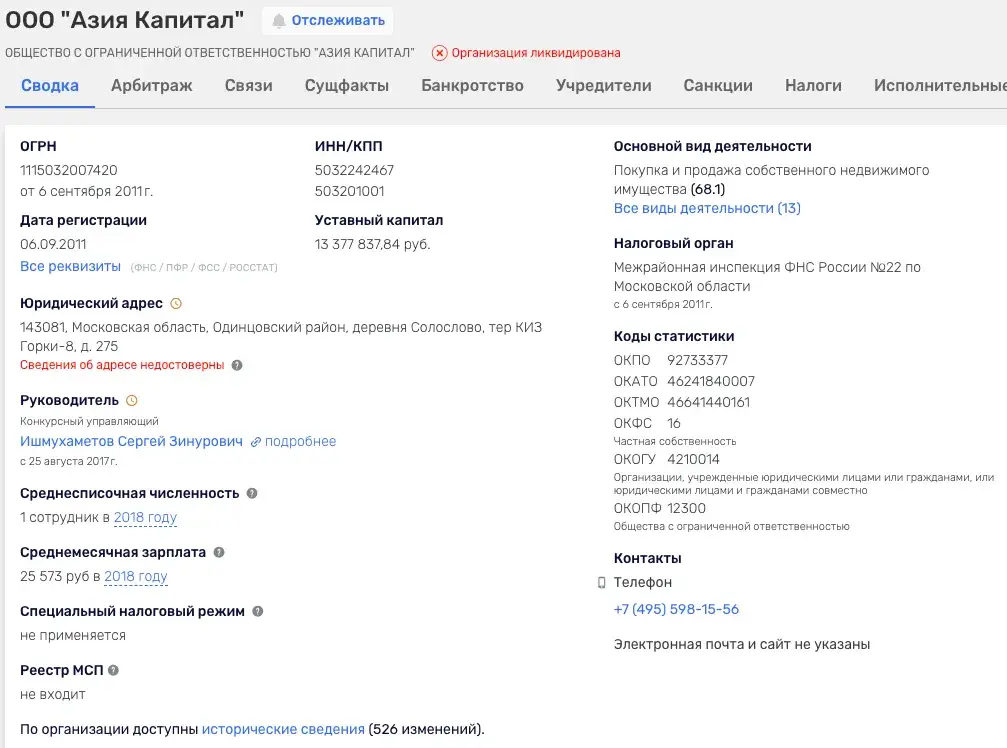The width and height of the screenshot is (1007, 748).
Task: Click help icon beside Специальный налоговый режим
Action: pyautogui.click(x=258, y=611)
